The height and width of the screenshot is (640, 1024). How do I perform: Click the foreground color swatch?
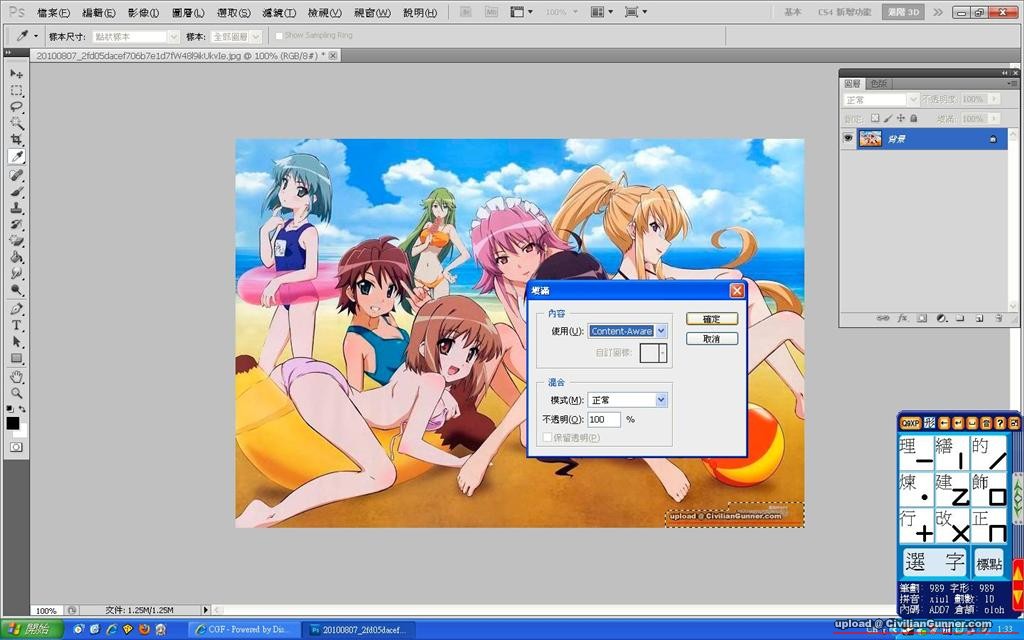coord(13,423)
